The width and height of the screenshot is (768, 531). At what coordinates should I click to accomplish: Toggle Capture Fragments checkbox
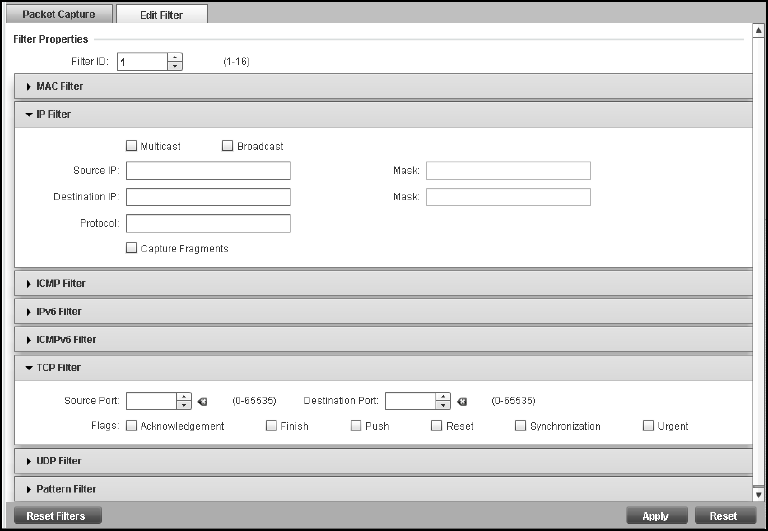(132, 248)
